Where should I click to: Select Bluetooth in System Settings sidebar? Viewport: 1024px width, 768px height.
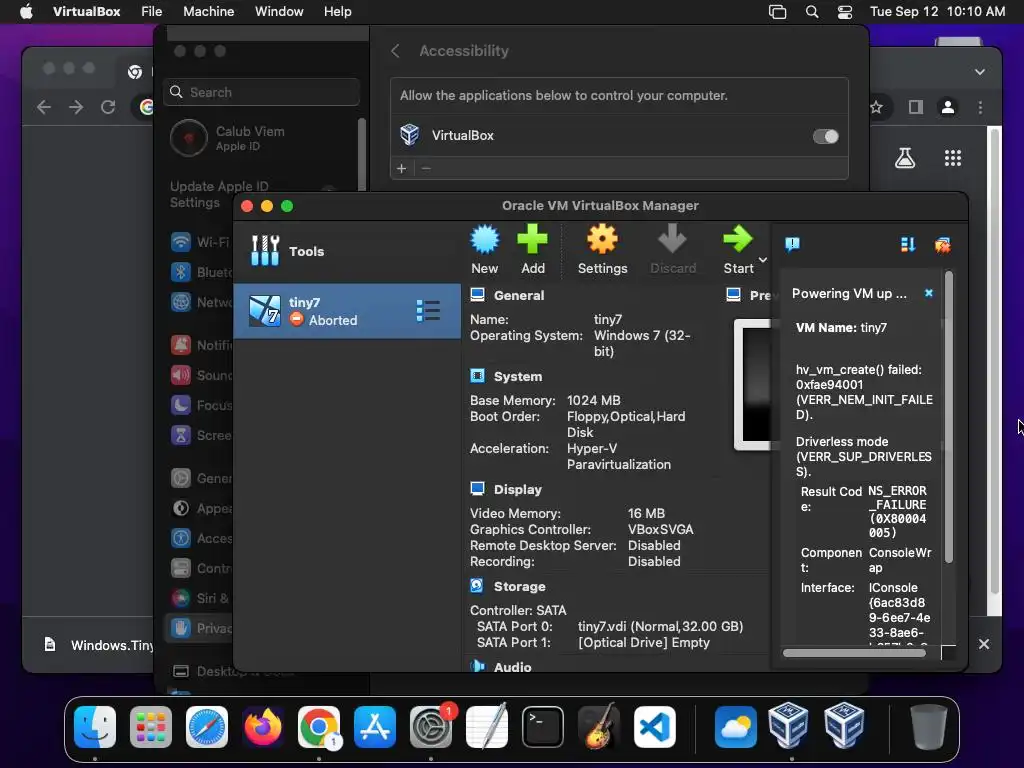click(200, 272)
